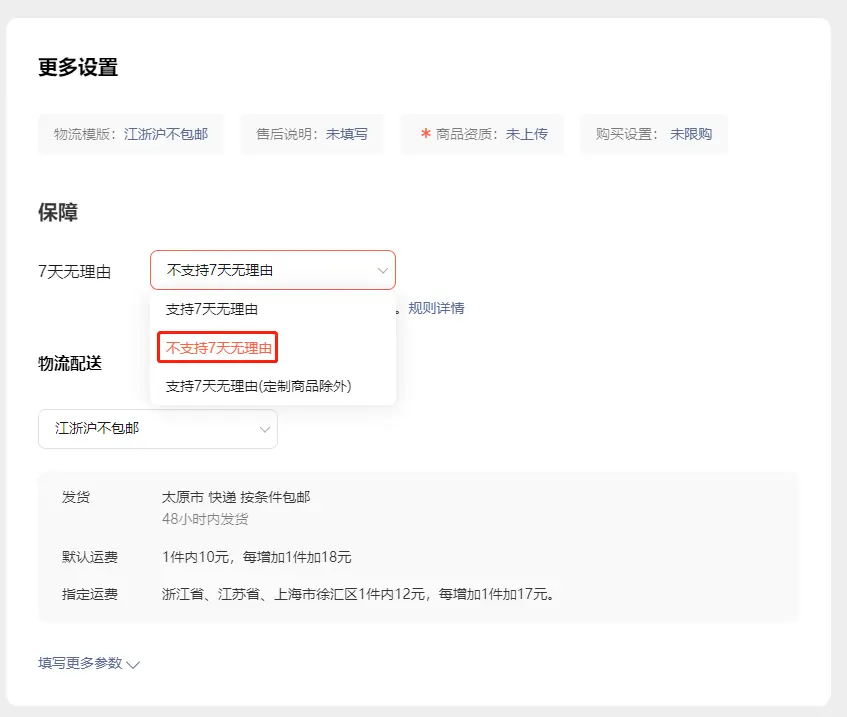The height and width of the screenshot is (717, 847).
Task: Click the 太原市 快递 按条件包邮 text
Action: coord(236,497)
